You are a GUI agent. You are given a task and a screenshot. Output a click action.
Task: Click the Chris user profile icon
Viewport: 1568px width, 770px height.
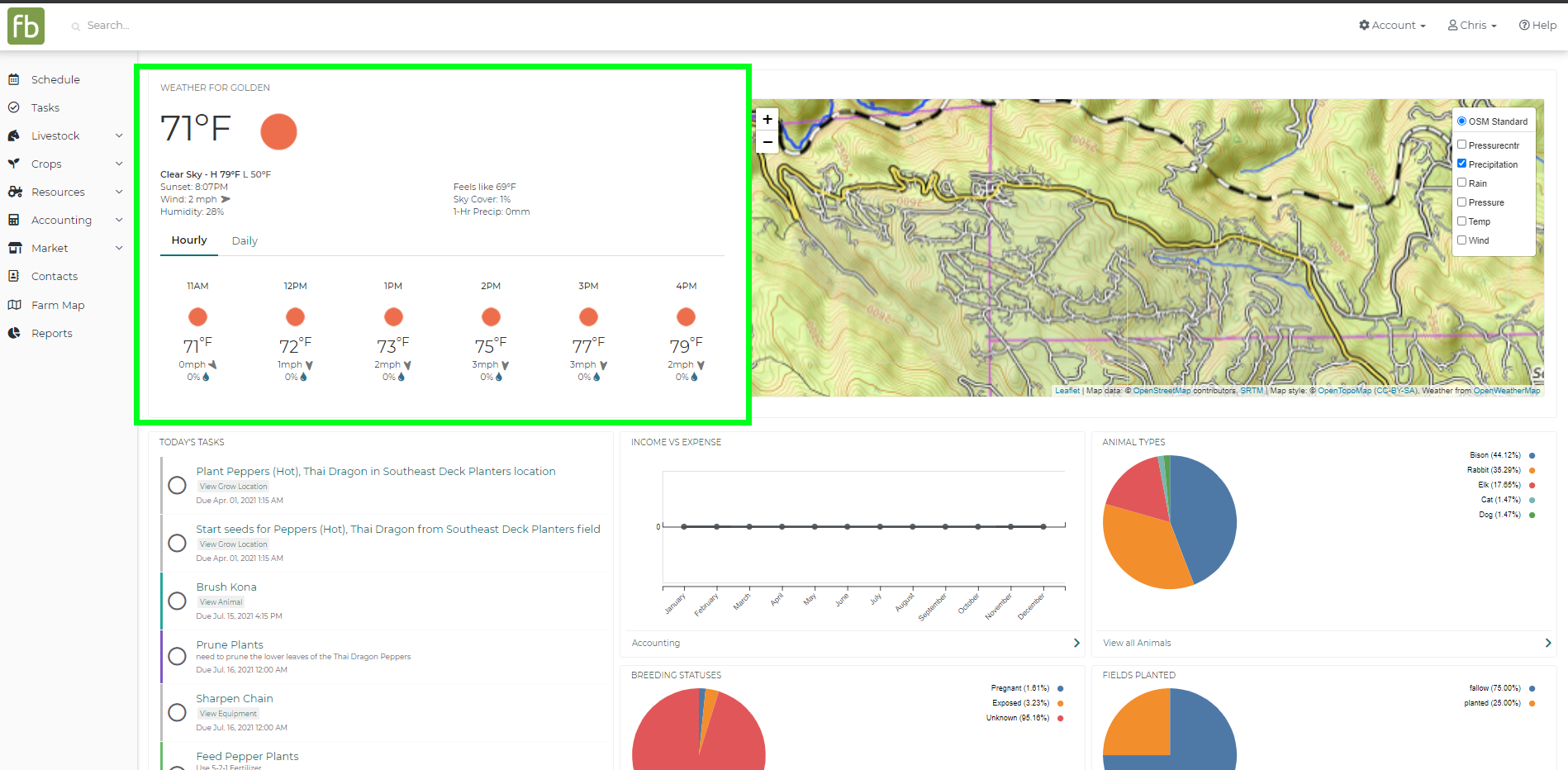[x=1452, y=25]
